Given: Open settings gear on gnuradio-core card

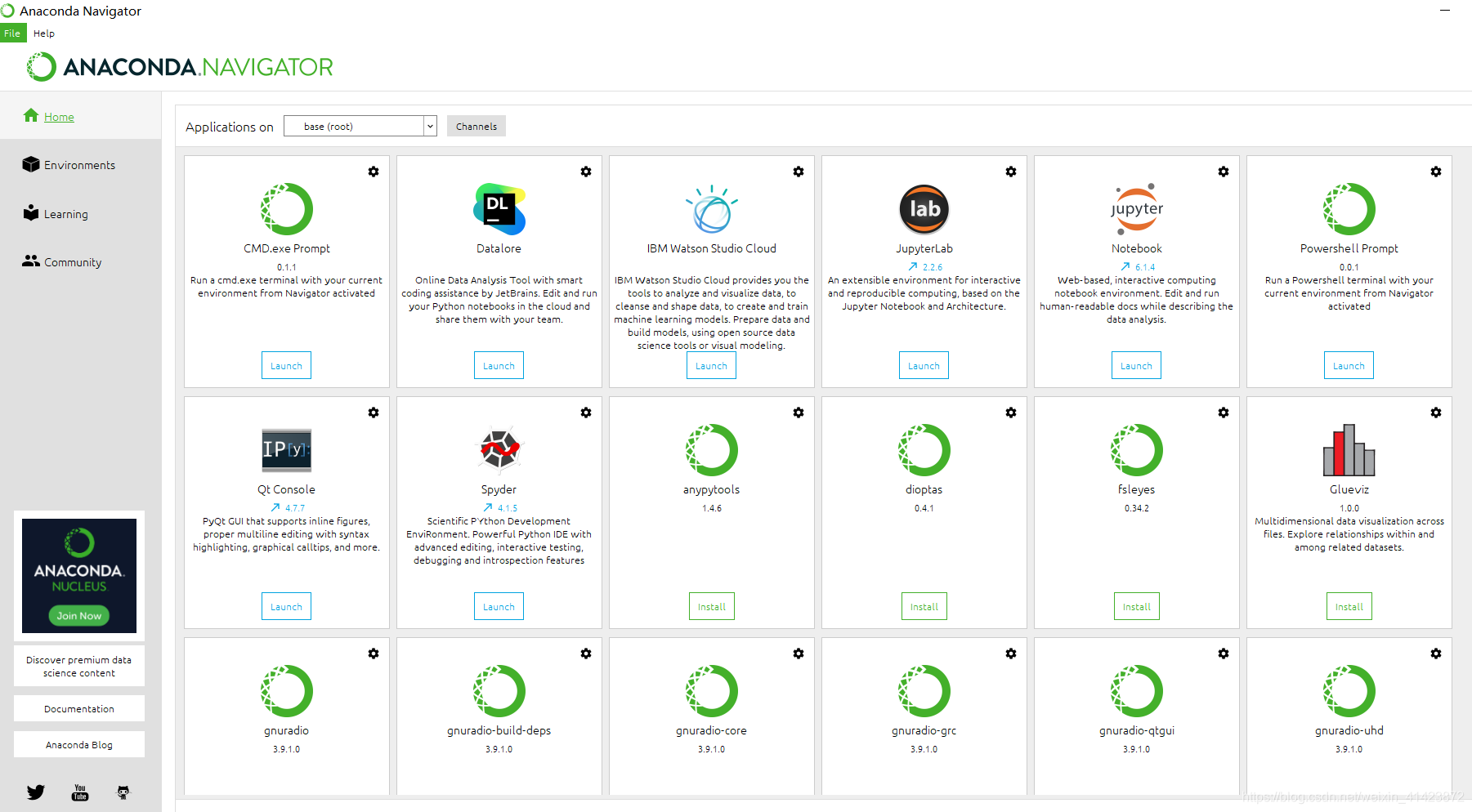Looking at the screenshot, I should pos(799,654).
